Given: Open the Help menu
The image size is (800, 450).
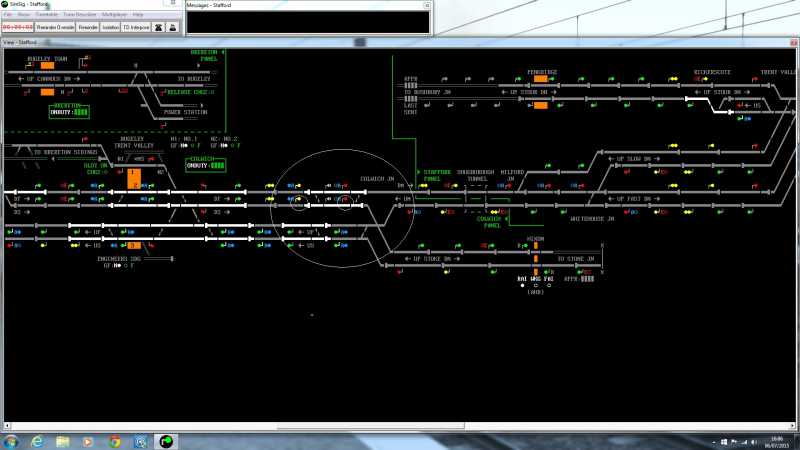Looking at the screenshot, I should point(138,15).
